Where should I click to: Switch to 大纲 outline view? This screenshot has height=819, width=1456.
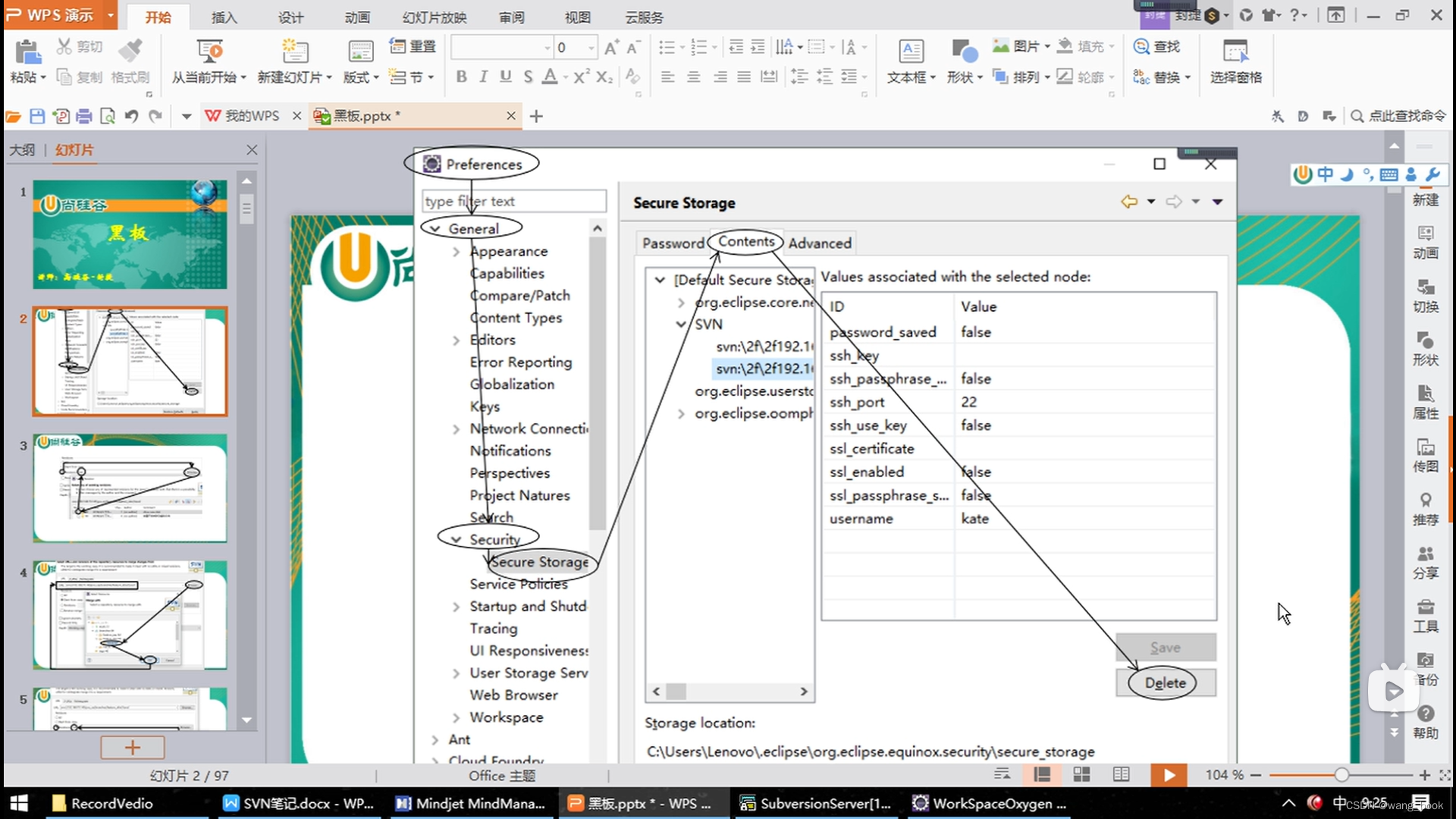22,150
